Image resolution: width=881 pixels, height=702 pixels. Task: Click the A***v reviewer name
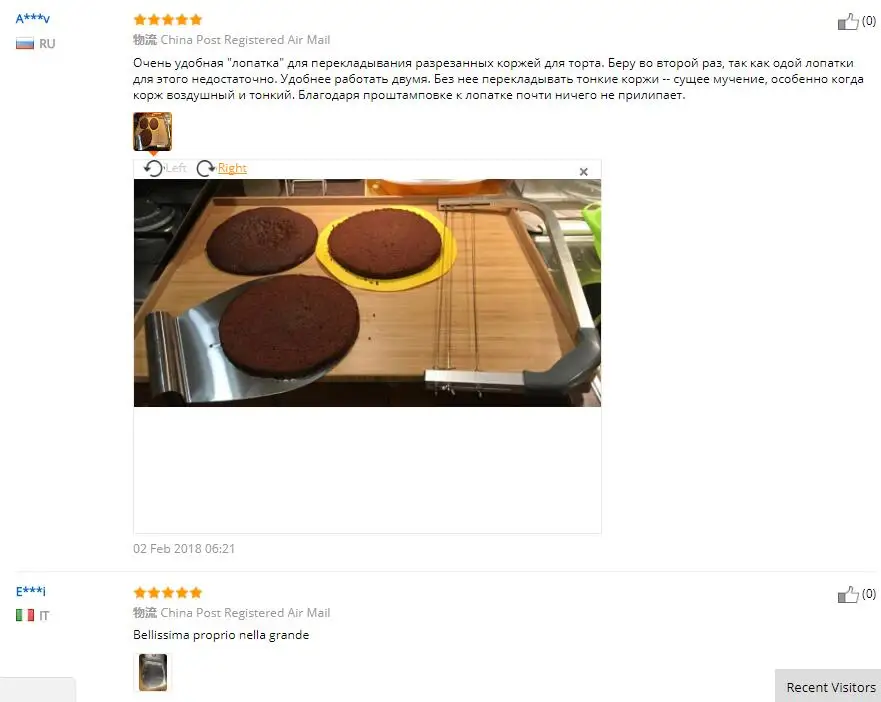[33, 19]
